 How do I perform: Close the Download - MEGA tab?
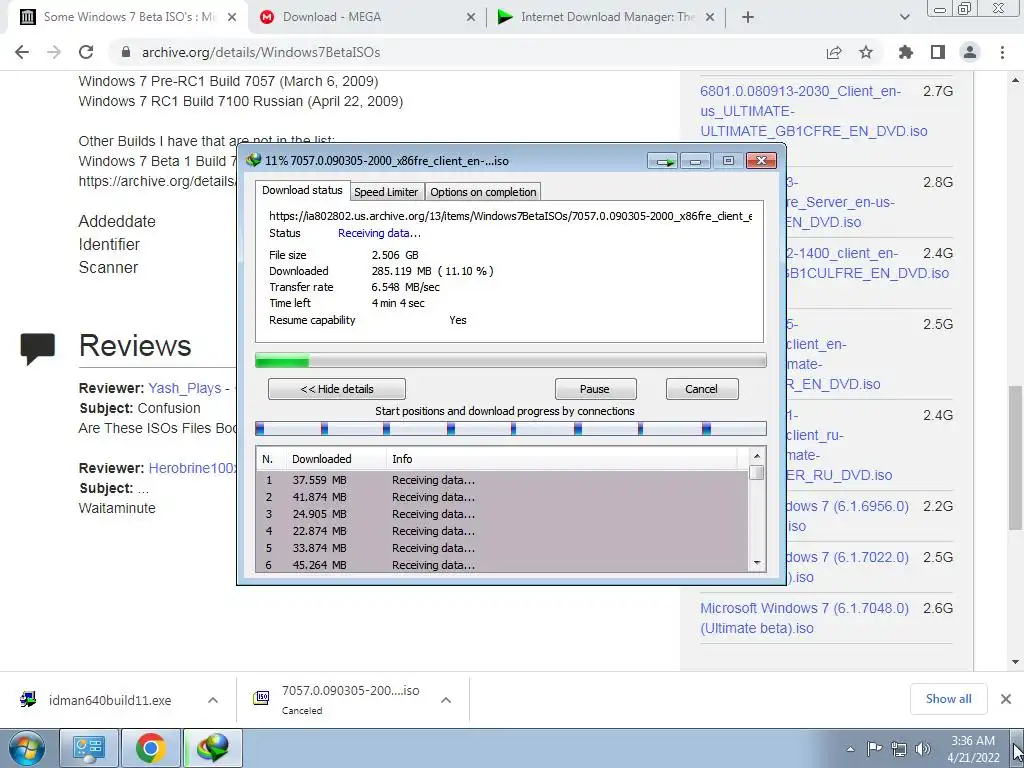tap(471, 17)
